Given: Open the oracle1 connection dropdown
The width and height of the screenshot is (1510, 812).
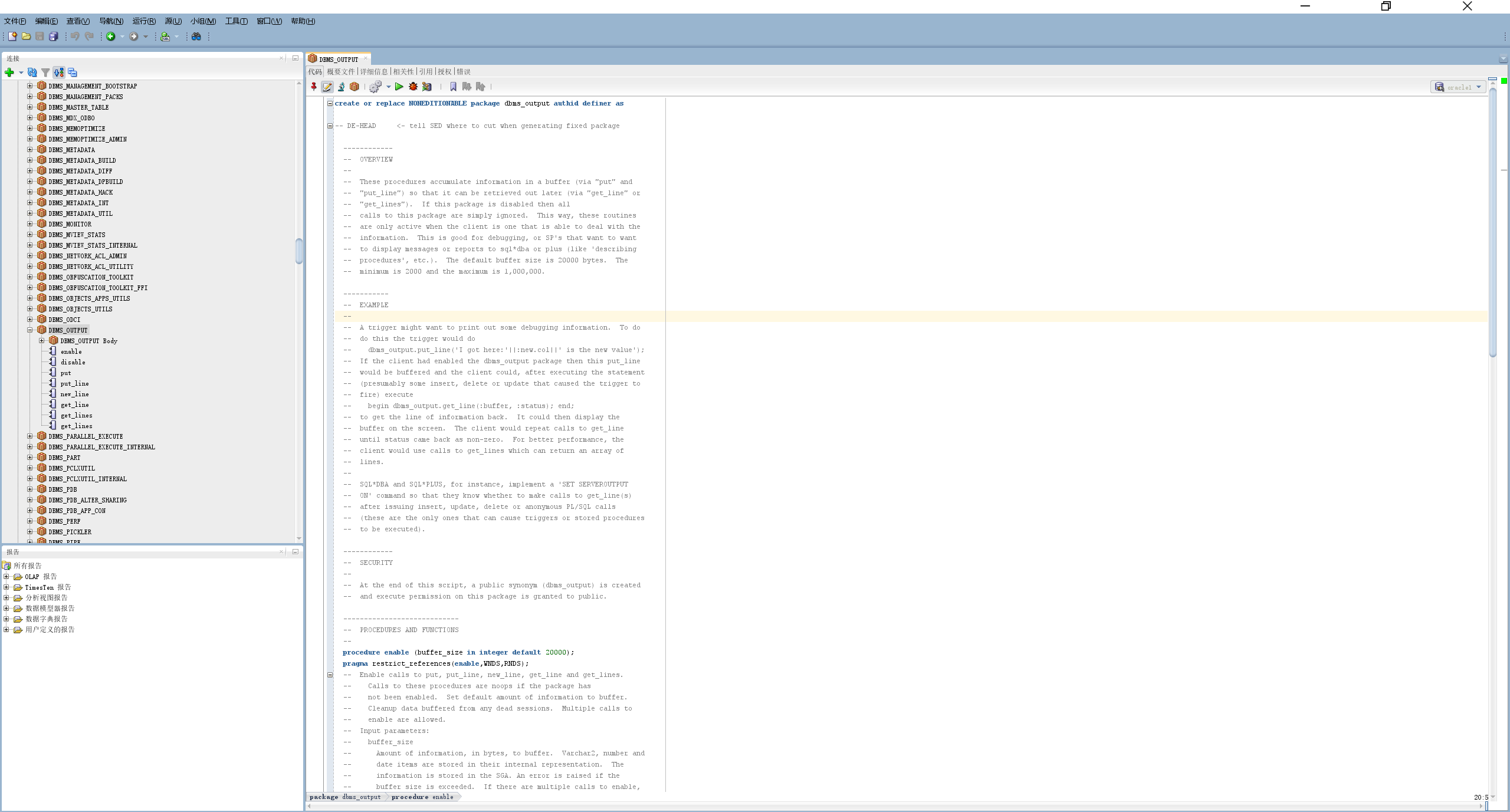Looking at the screenshot, I should (1459, 87).
